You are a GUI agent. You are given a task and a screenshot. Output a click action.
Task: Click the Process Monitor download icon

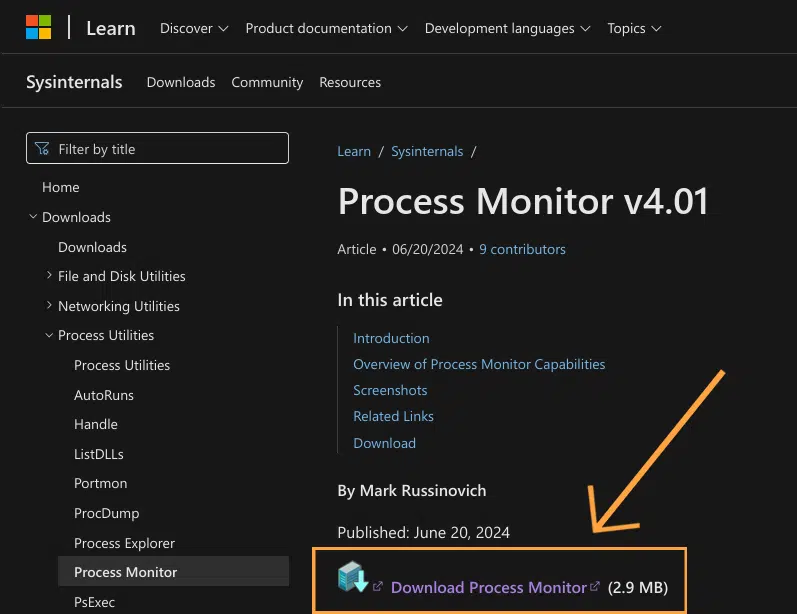(353, 577)
